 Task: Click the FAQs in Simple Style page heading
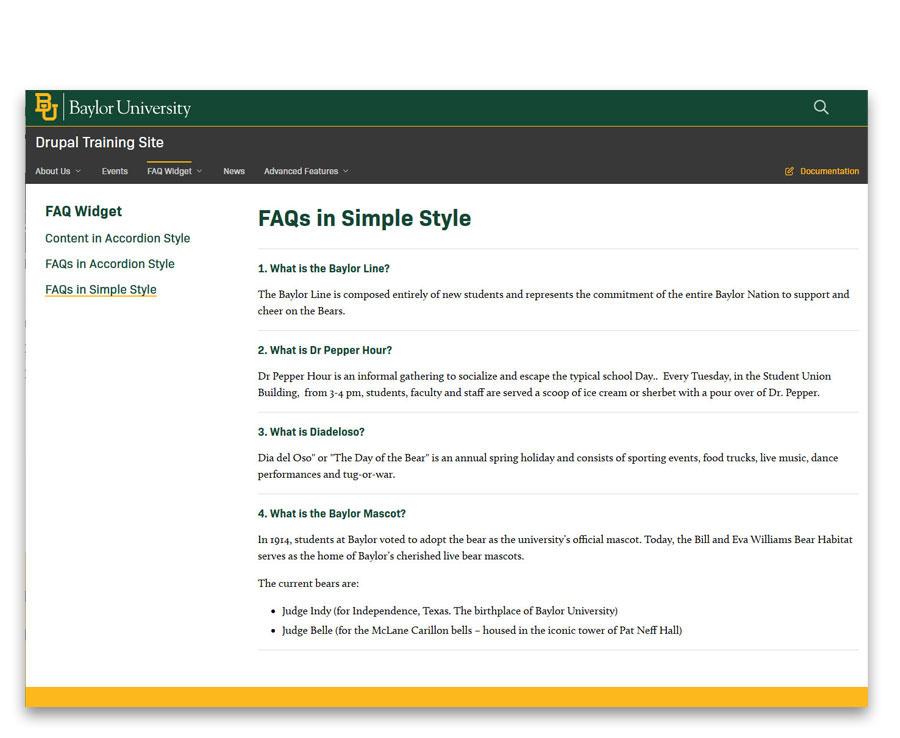tap(364, 219)
